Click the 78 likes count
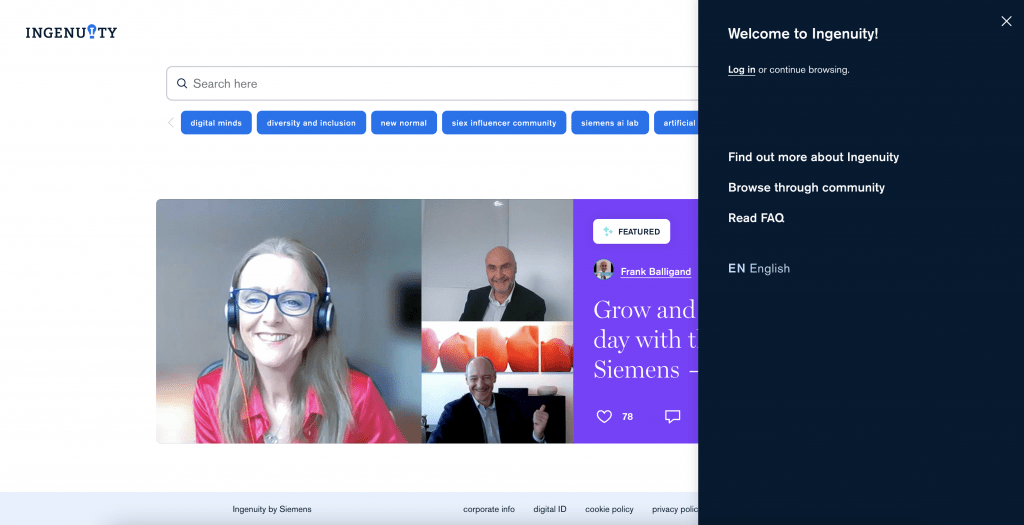 (x=628, y=417)
